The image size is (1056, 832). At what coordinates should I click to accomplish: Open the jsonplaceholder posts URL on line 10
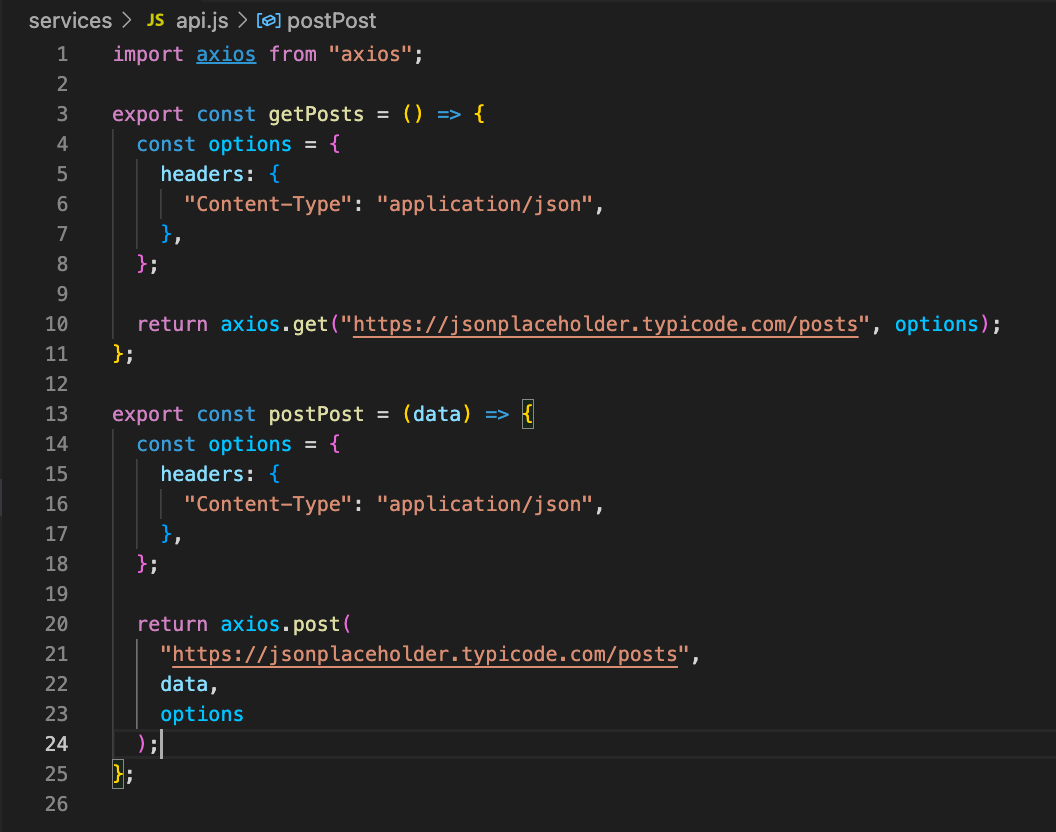pos(607,324)
